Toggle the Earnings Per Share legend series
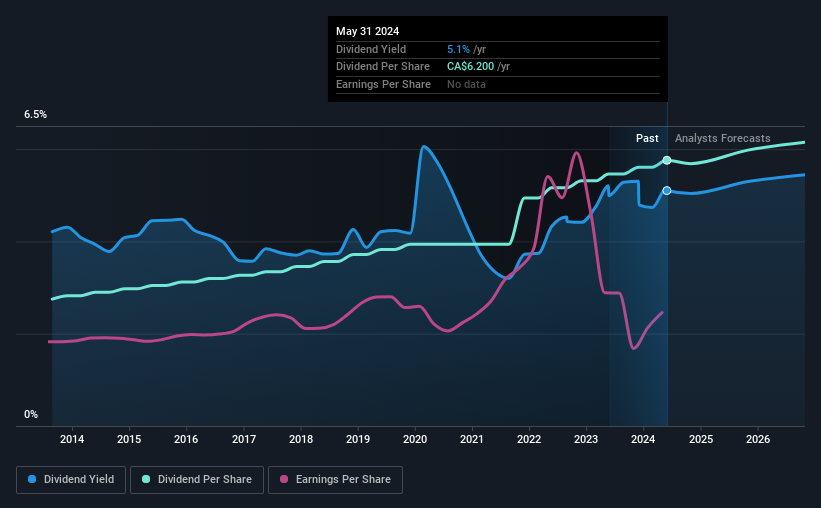The image size is (821, 508). [335, 480]
